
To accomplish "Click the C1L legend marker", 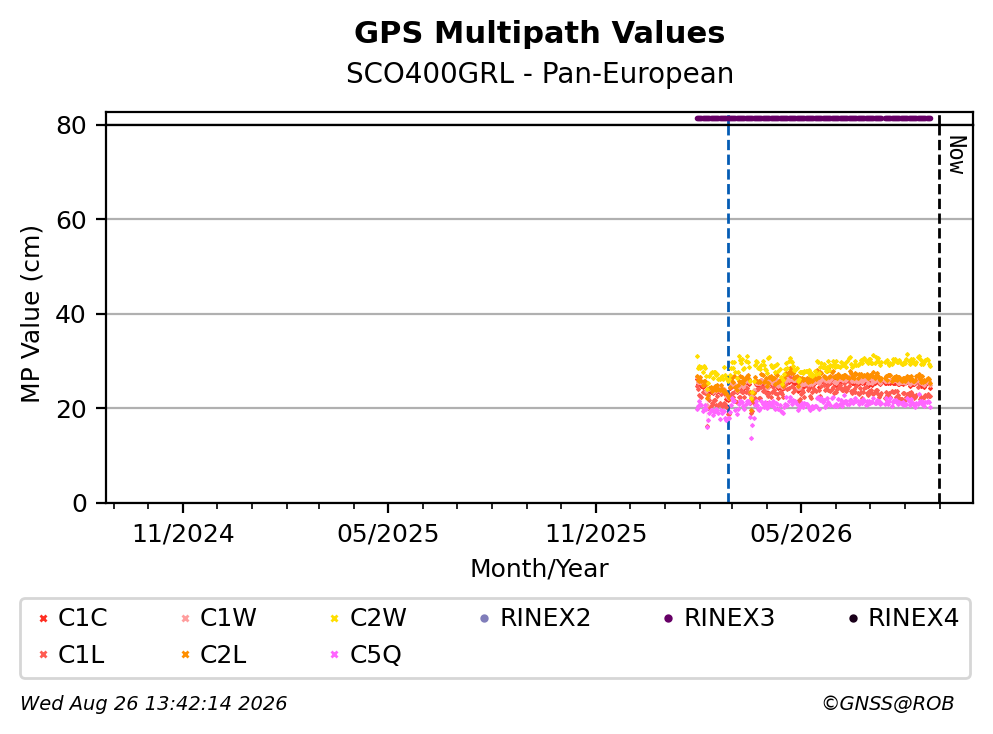I will coord(44,655).
